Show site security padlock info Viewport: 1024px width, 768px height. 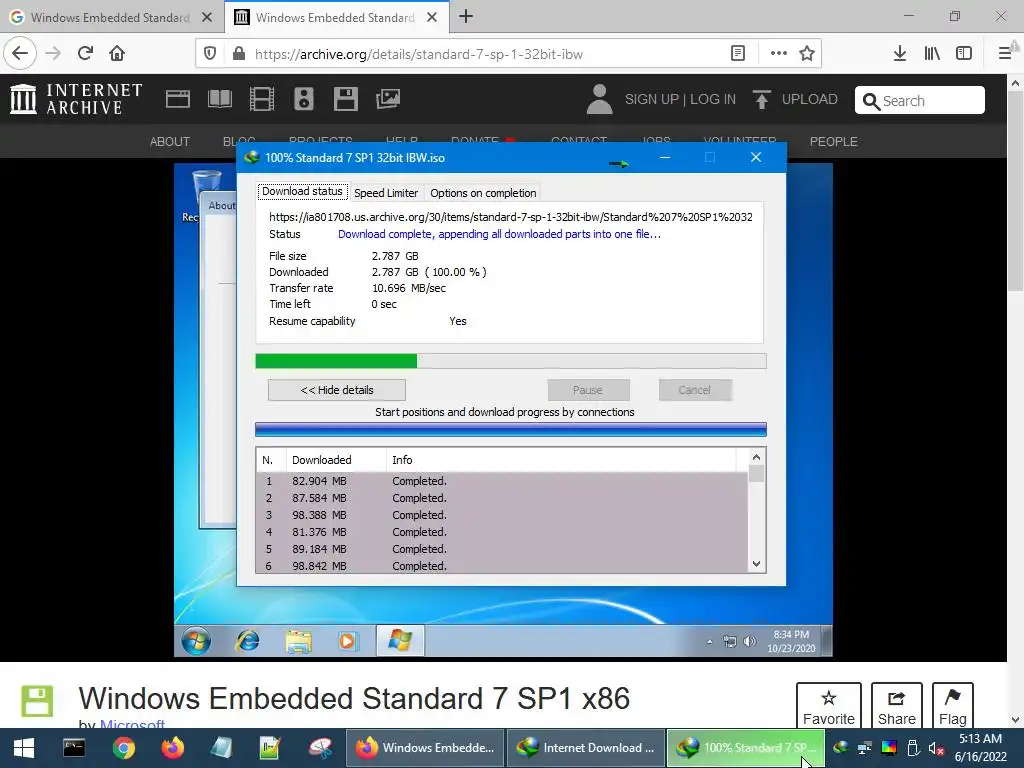(239, 54)
